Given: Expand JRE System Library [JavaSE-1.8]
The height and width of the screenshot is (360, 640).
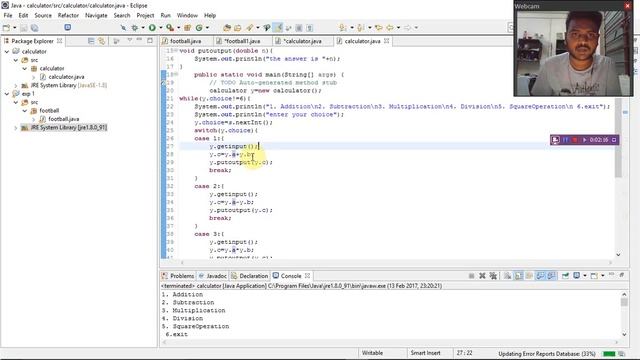Looking at the screenshot, I should 16,85.
